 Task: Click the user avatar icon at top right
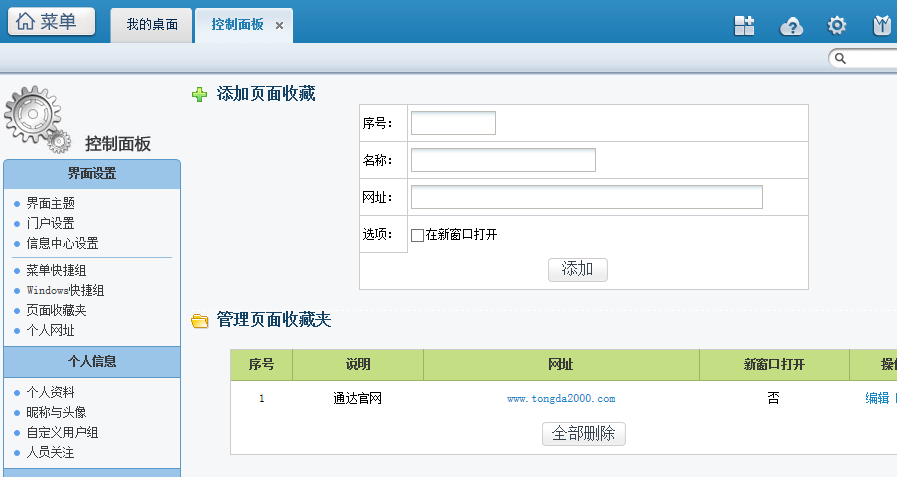(x=883, y=26)
